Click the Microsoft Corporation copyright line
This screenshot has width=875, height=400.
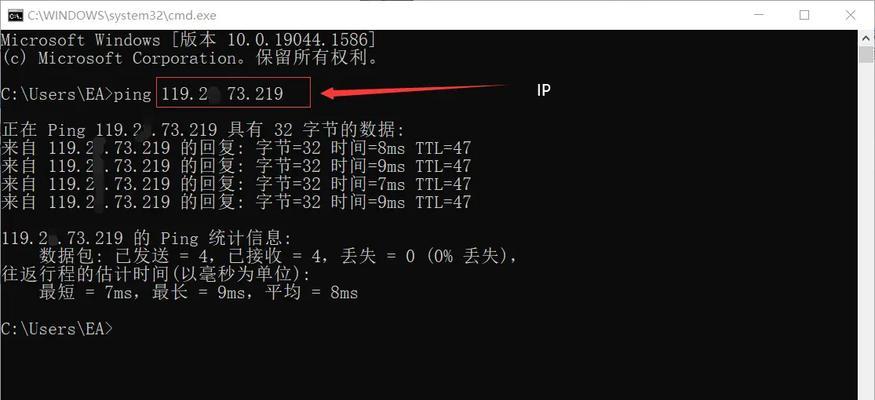click(190, 57)
